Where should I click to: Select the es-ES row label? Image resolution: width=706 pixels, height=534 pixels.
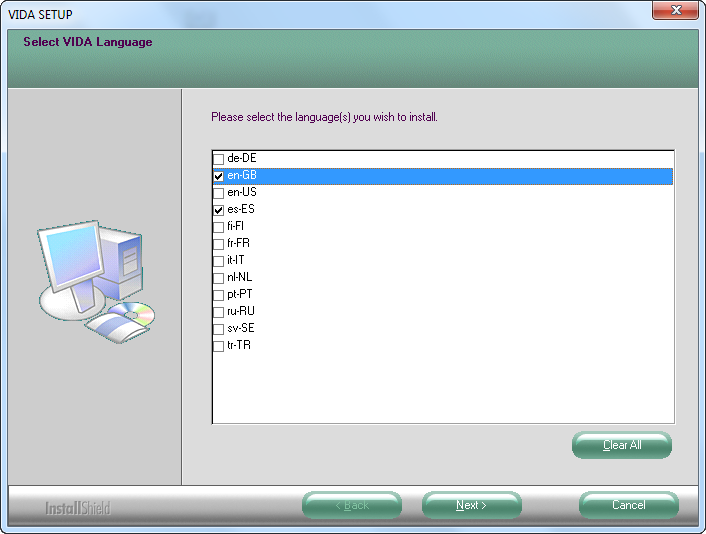click(x=241, y=209)
